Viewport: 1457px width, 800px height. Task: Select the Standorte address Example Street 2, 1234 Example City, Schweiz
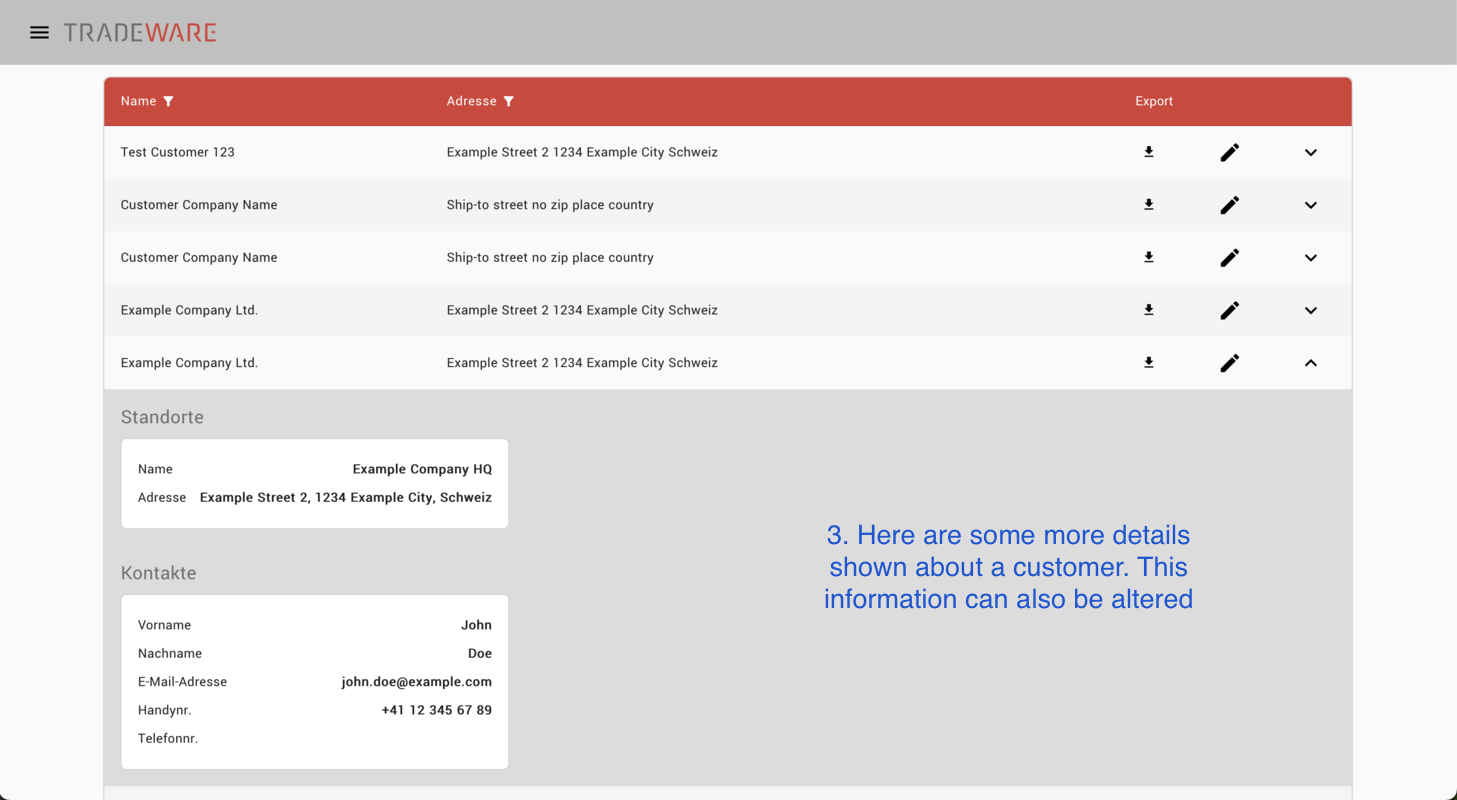346,497
